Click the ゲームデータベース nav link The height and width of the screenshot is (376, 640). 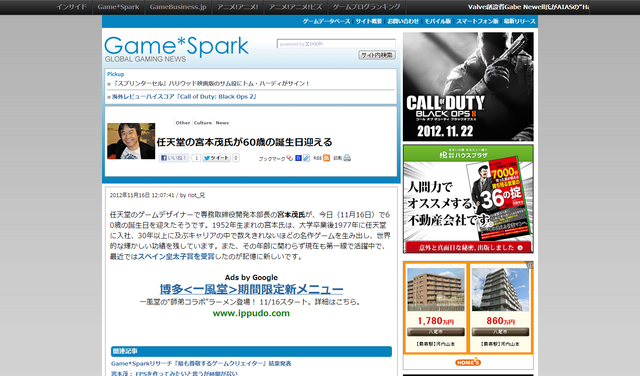pyautogui.click(x=327, y=21)
